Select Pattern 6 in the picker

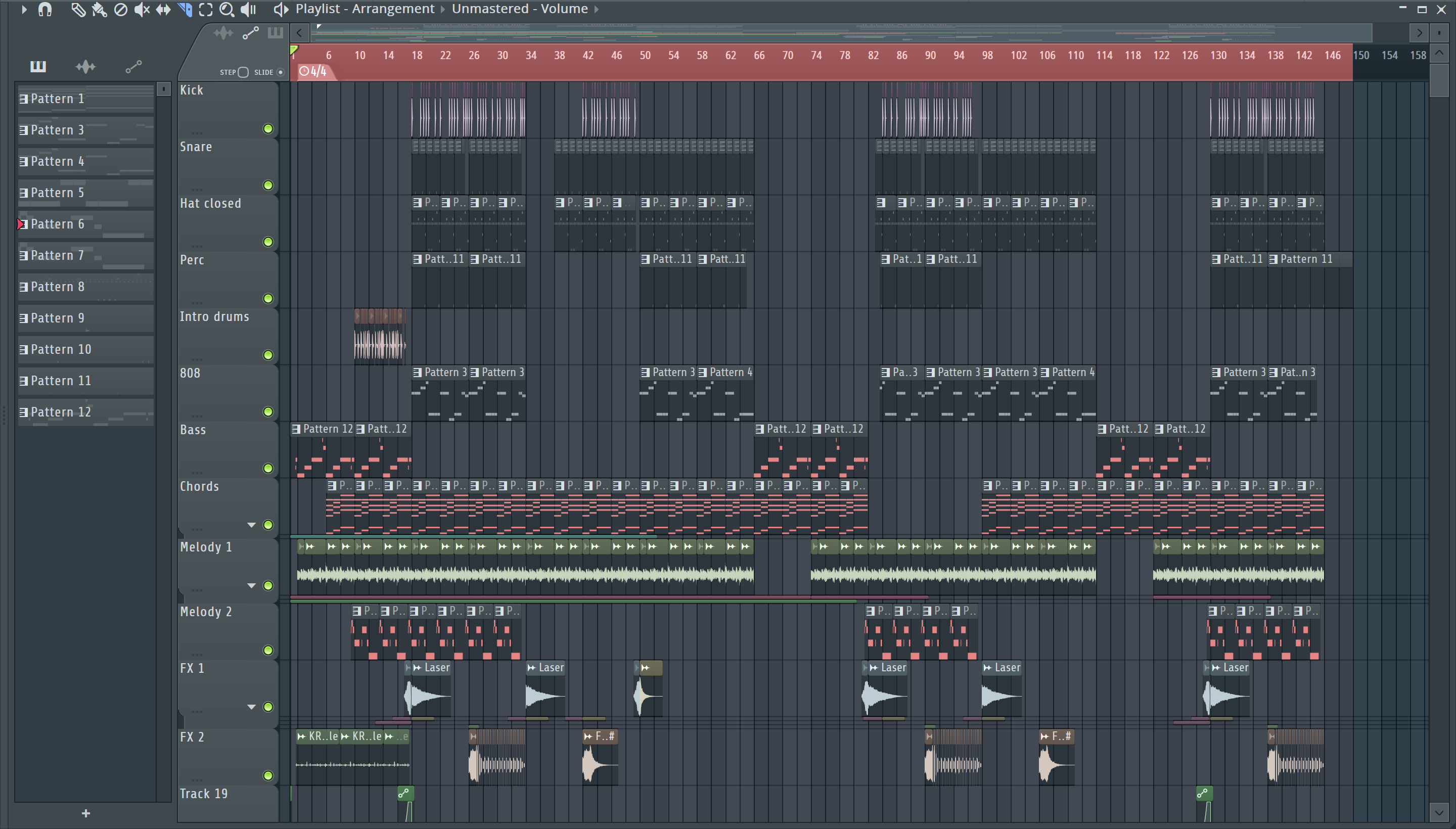click(85, 224)
